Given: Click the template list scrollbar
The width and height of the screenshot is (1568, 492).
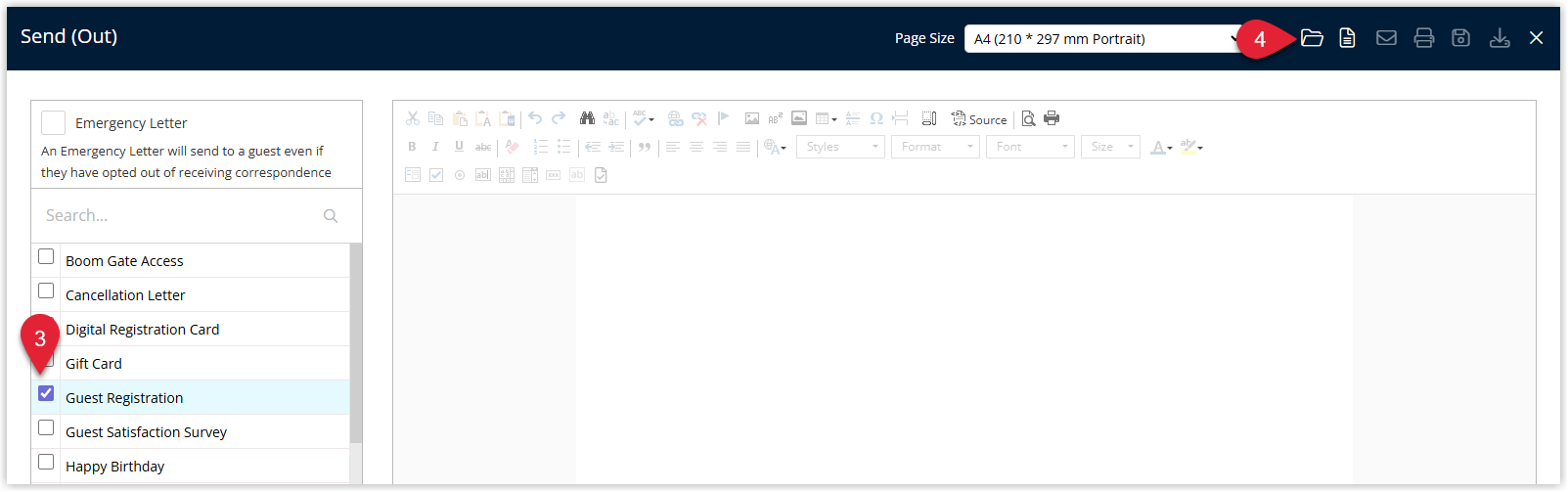Looking at the screenshot, I should click(356, 343).
